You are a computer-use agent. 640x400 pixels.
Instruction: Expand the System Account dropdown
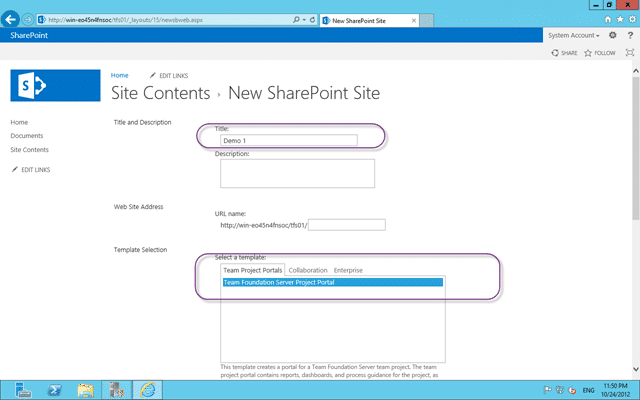(573, 36)
